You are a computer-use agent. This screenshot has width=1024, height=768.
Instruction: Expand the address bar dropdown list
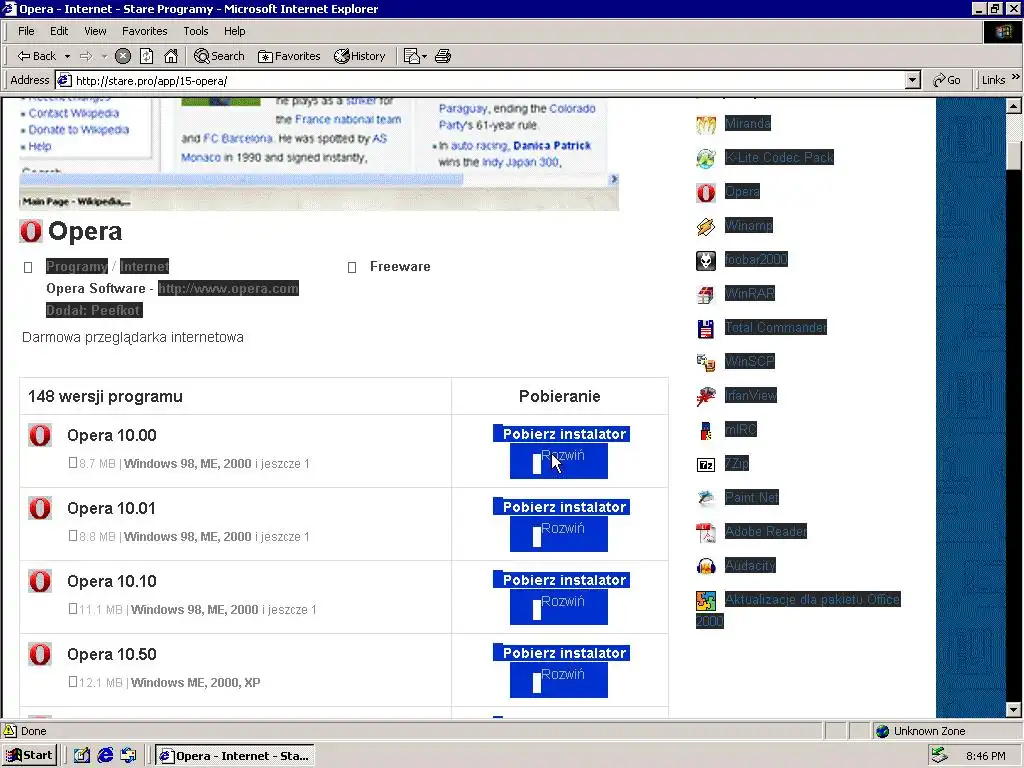913,80
